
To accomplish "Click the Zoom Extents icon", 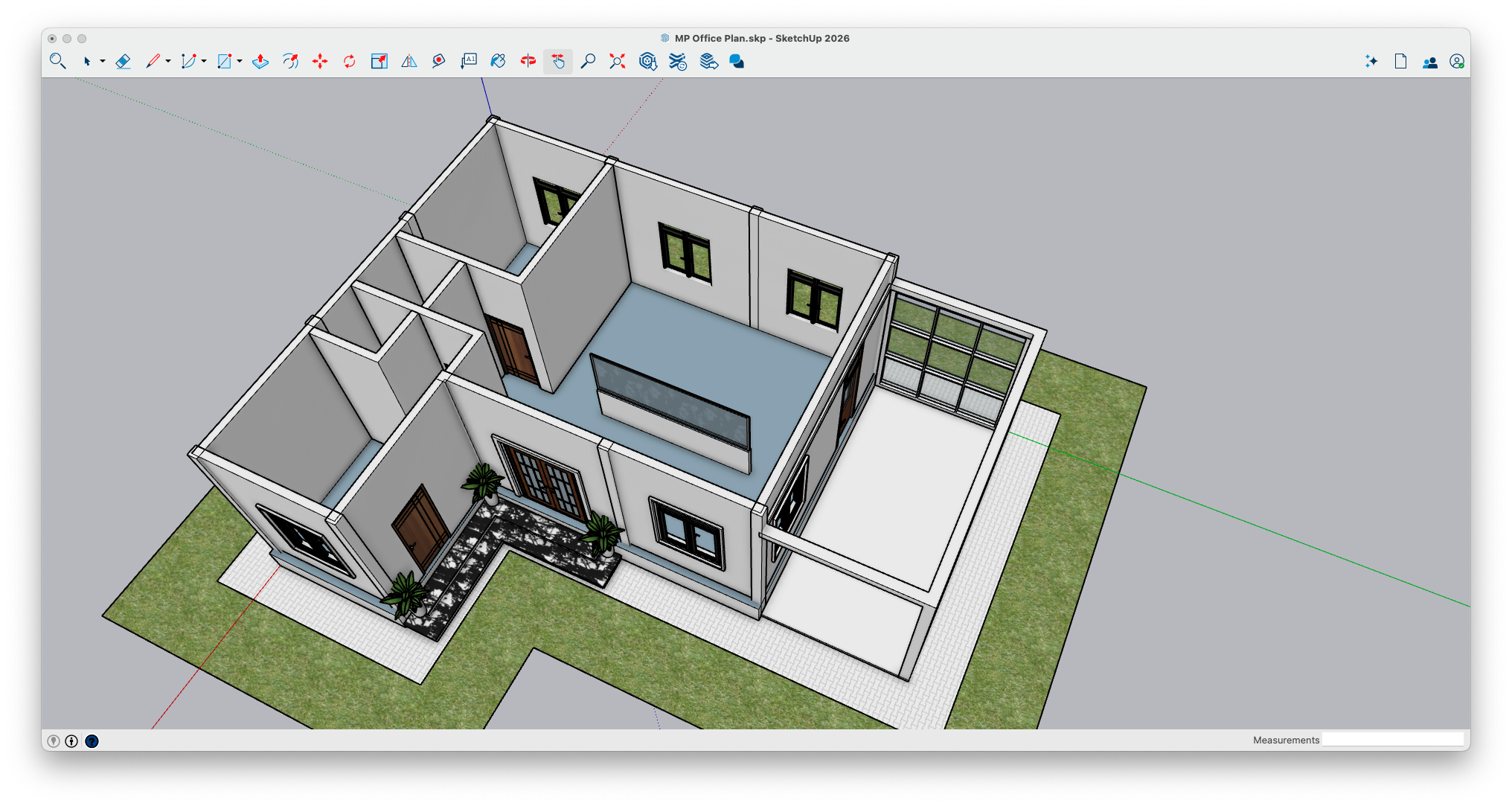I will 617,61.
